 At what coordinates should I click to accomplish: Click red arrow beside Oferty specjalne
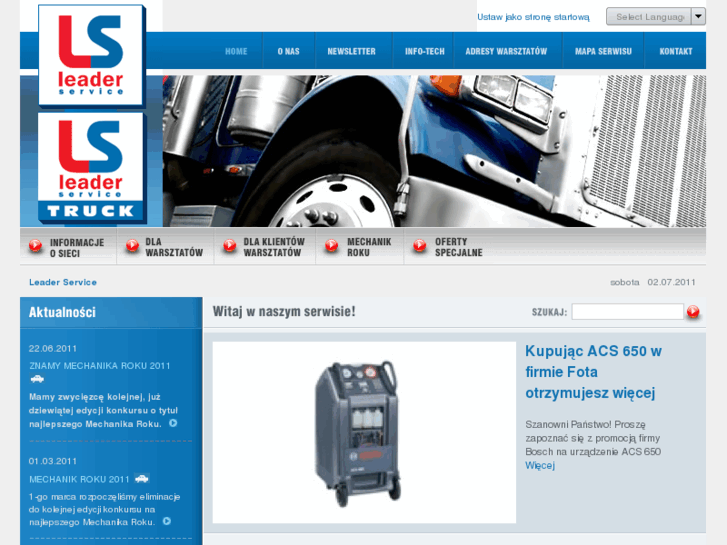tap(420, 246)
